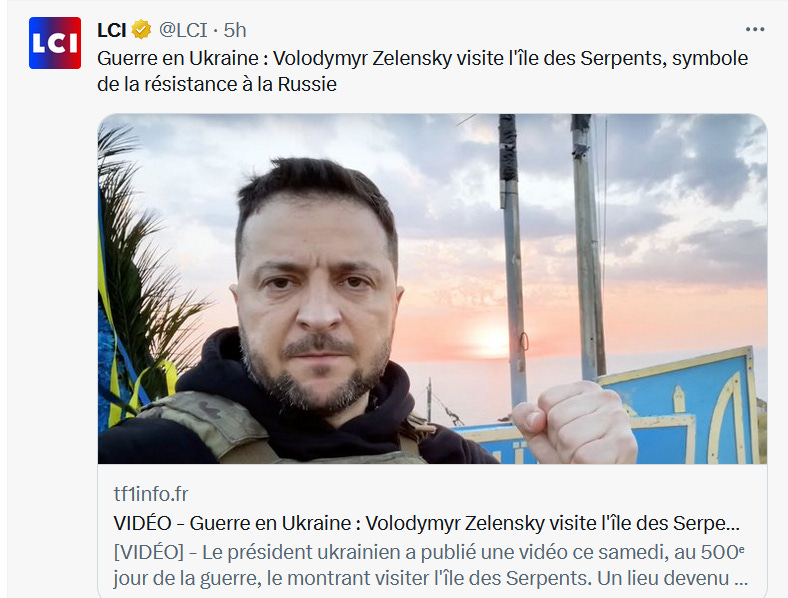Click the @LCI handle
The width and height of the screenshot is (788, 598).
pos(183,30)
